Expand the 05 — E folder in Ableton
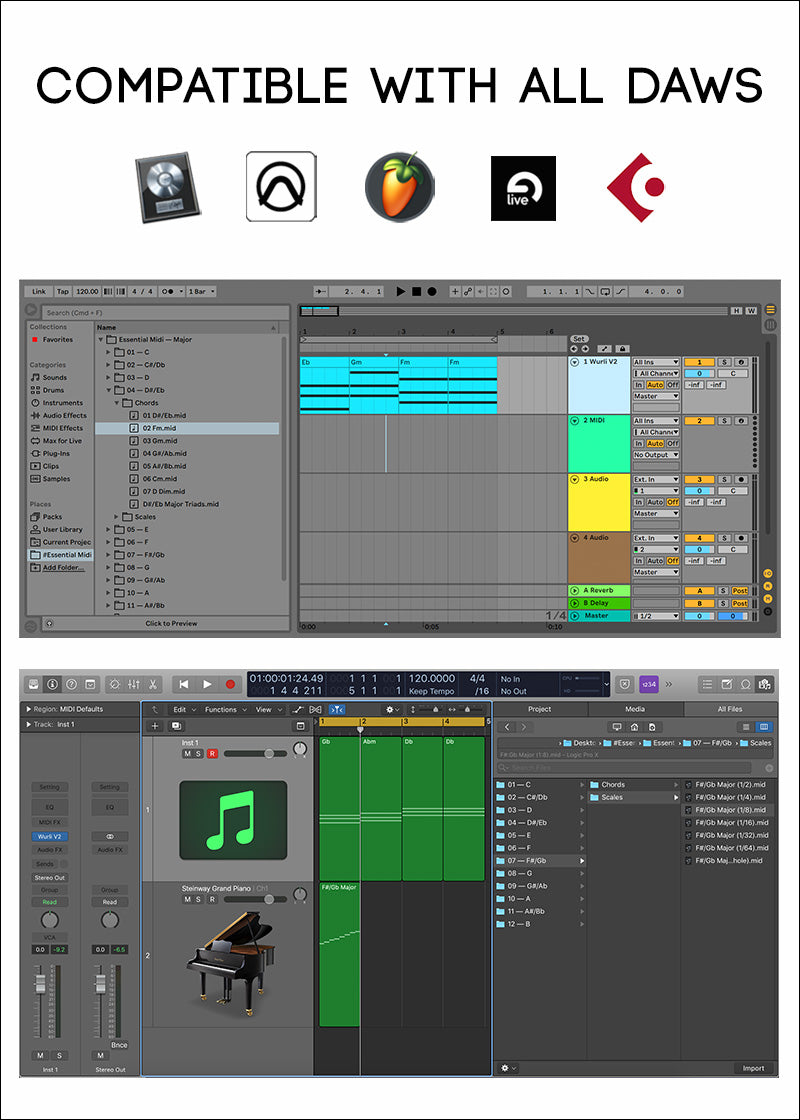800x1120 pixels. 109,530
